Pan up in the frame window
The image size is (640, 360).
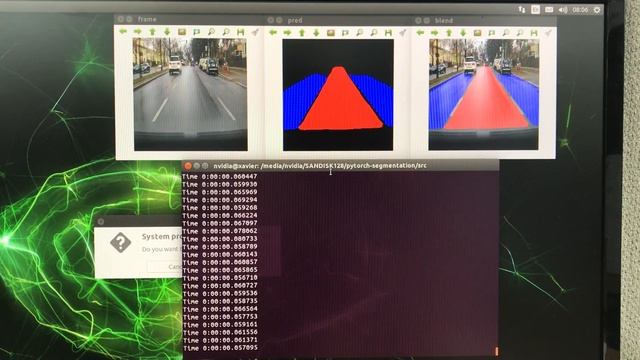point(152,31)
